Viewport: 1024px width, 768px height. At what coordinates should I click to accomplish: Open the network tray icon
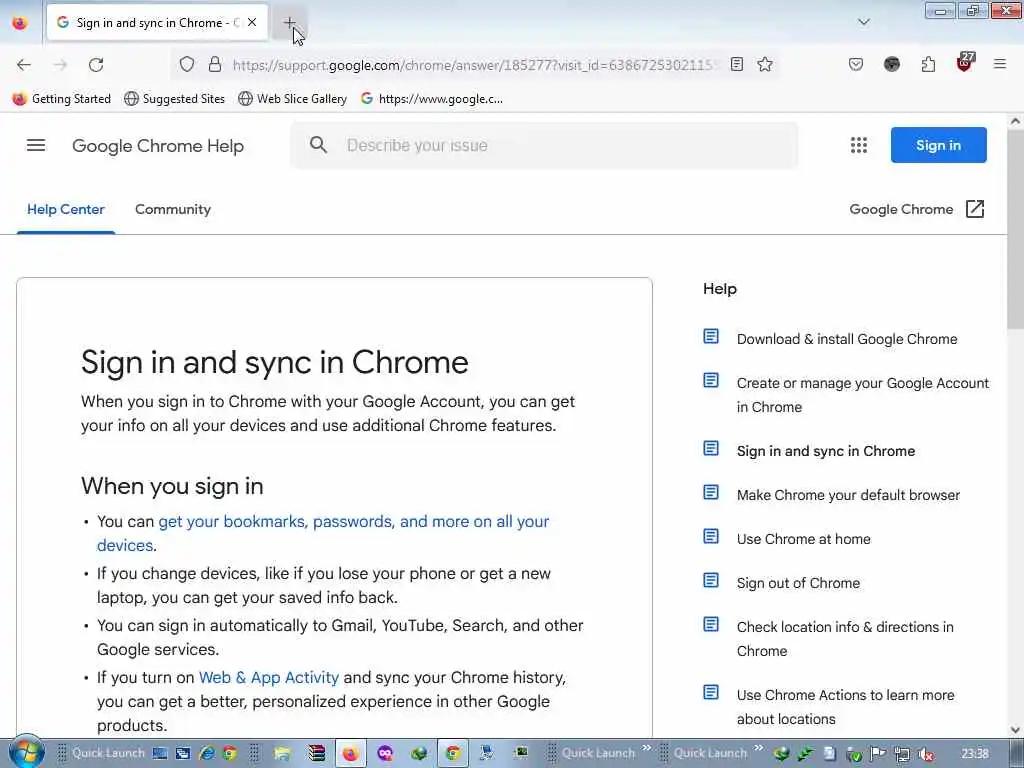(x=902, y=754)
